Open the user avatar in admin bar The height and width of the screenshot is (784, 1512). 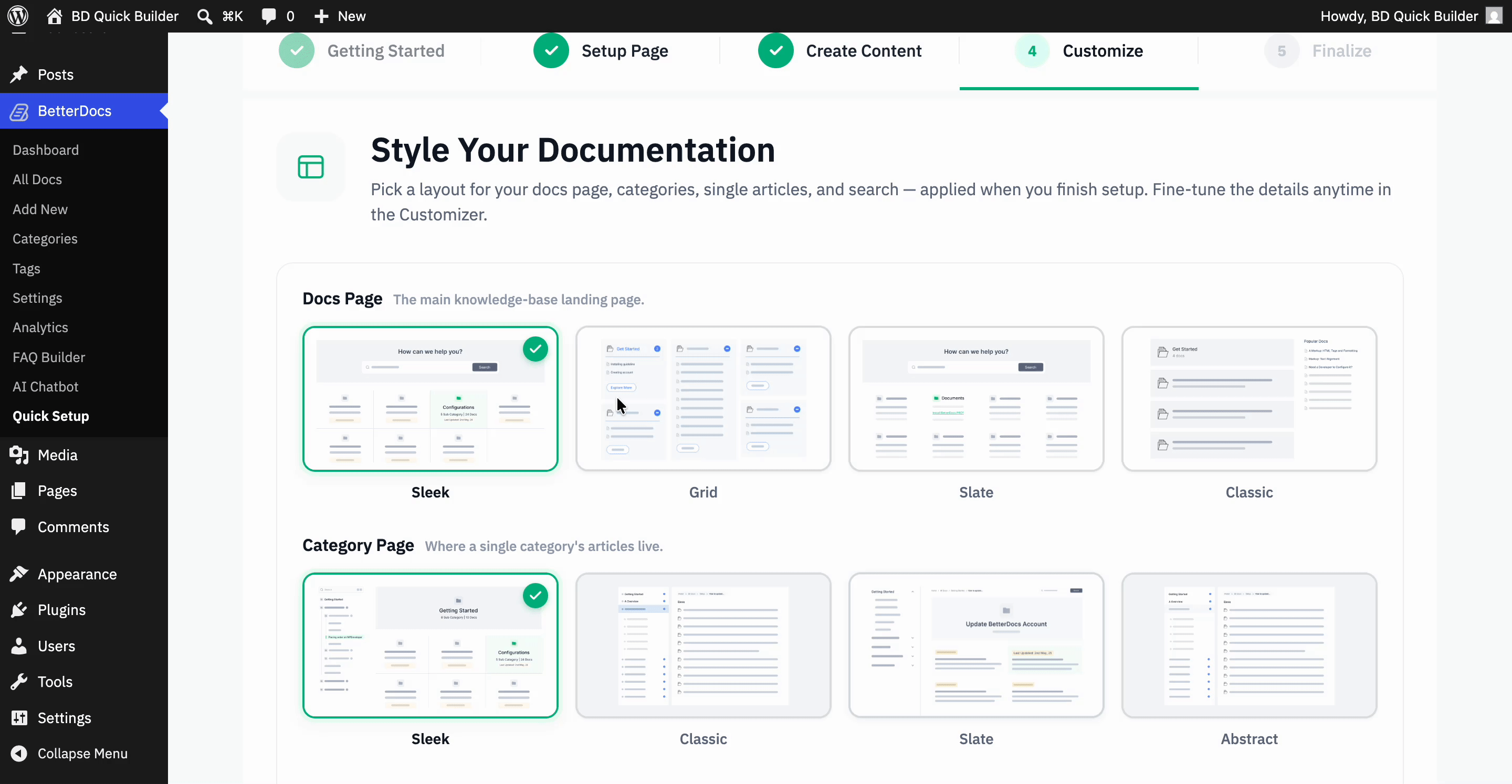point(1494,16)
